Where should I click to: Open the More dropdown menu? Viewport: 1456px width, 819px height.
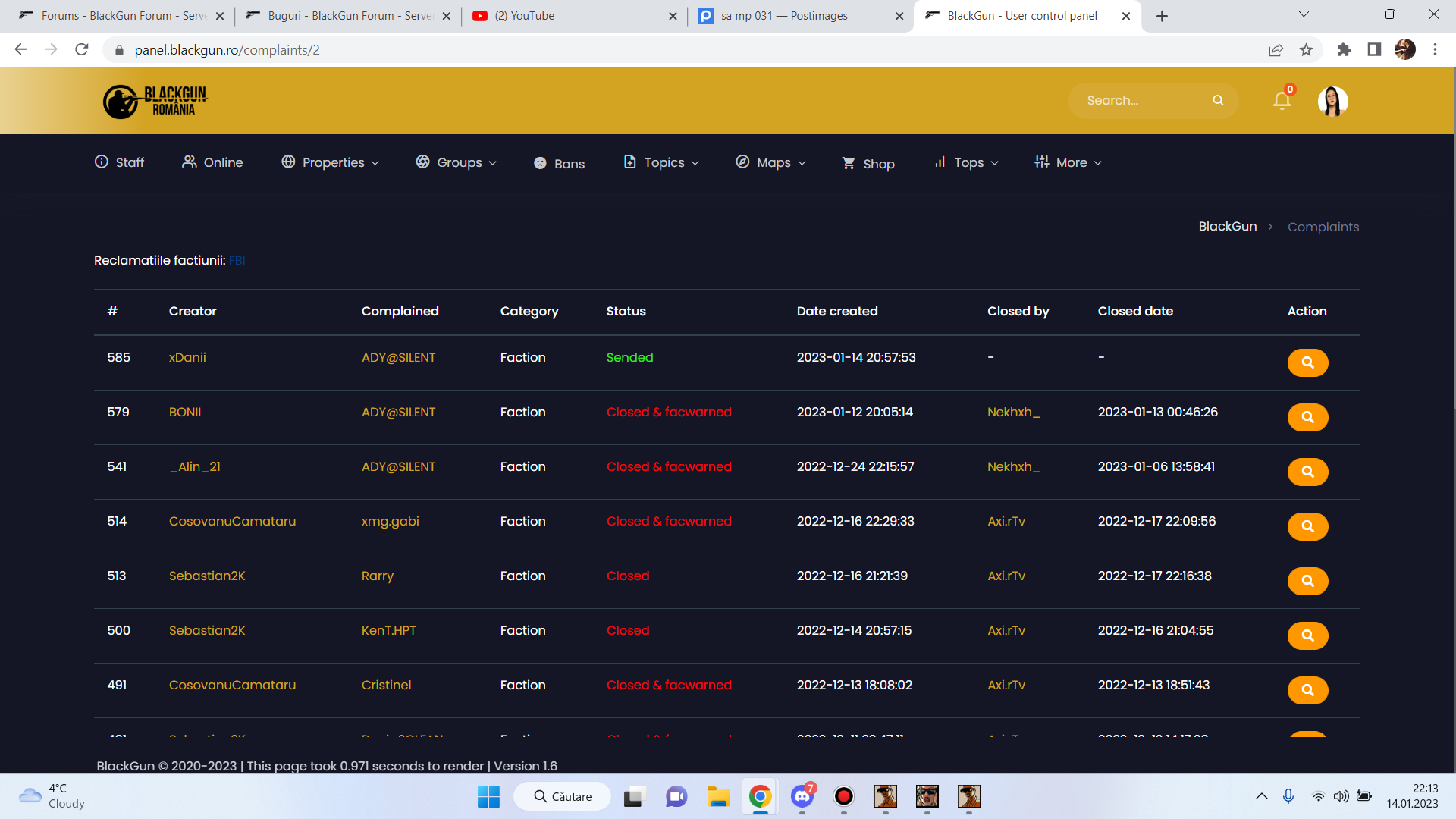(x=1068, y=162)
